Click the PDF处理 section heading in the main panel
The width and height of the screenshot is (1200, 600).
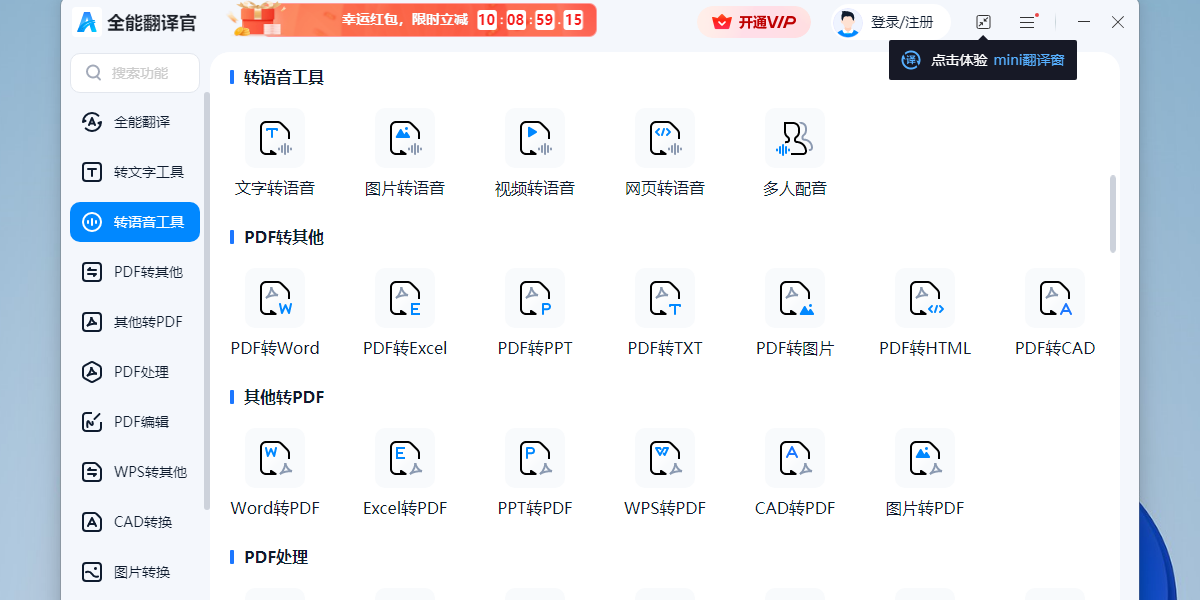click(276, 557)
